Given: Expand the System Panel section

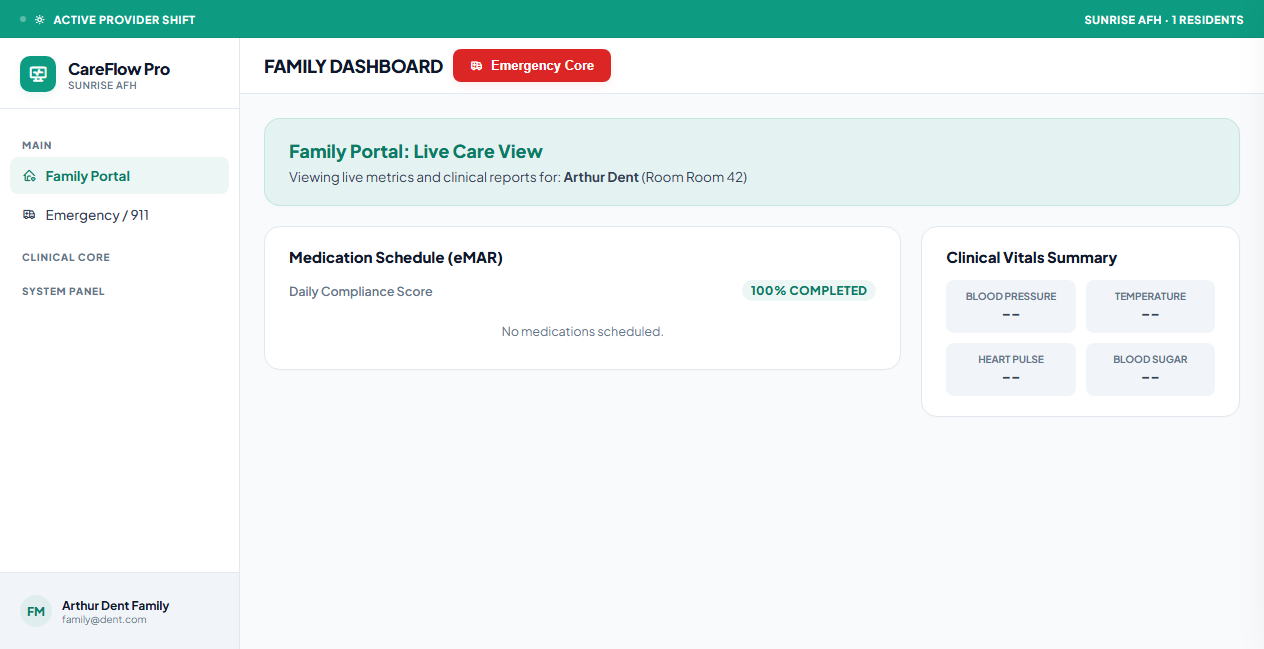Looking at the screenshot, I should click(63, 291).
